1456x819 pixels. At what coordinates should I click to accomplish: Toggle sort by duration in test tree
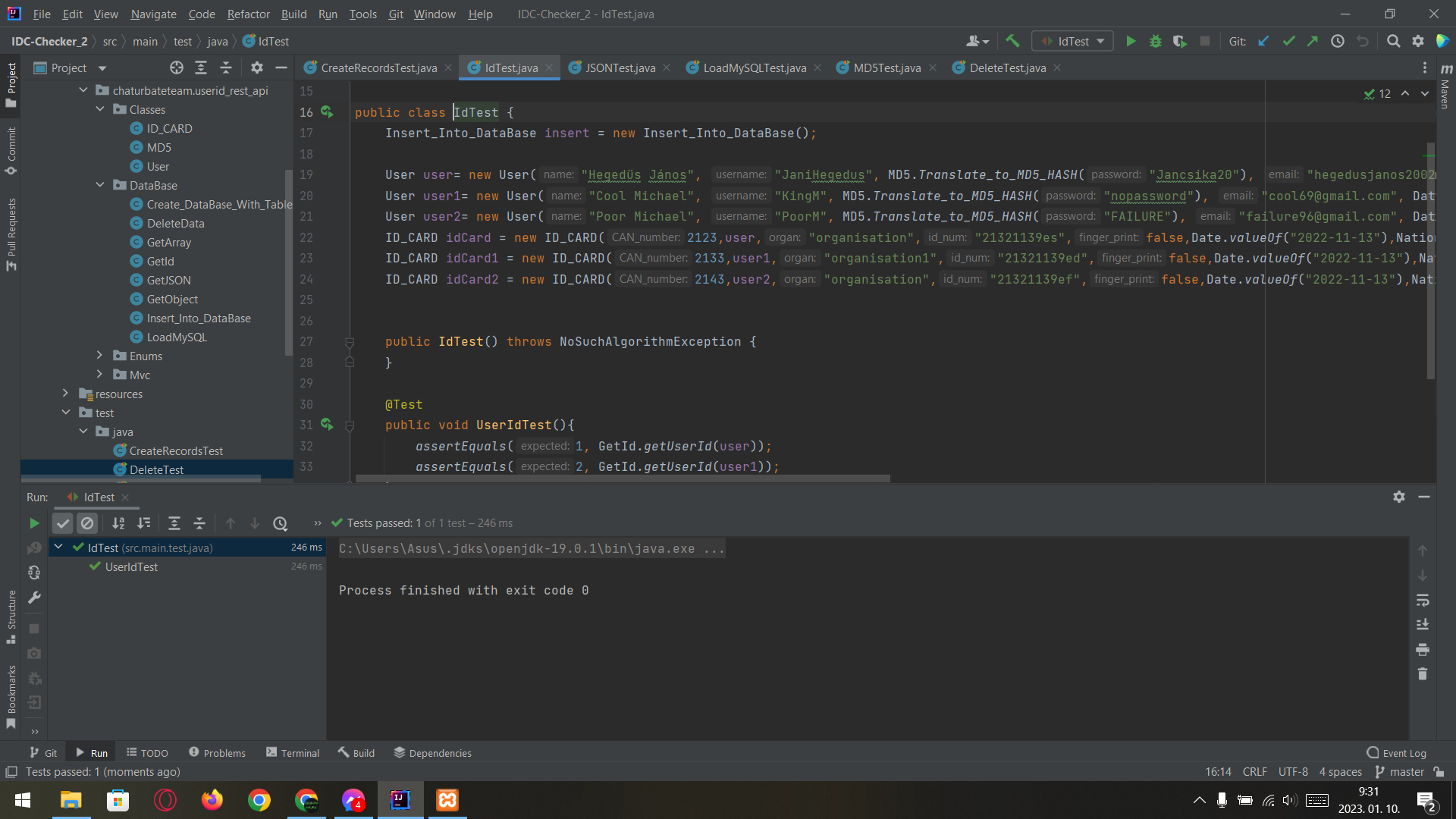point(143,523)
